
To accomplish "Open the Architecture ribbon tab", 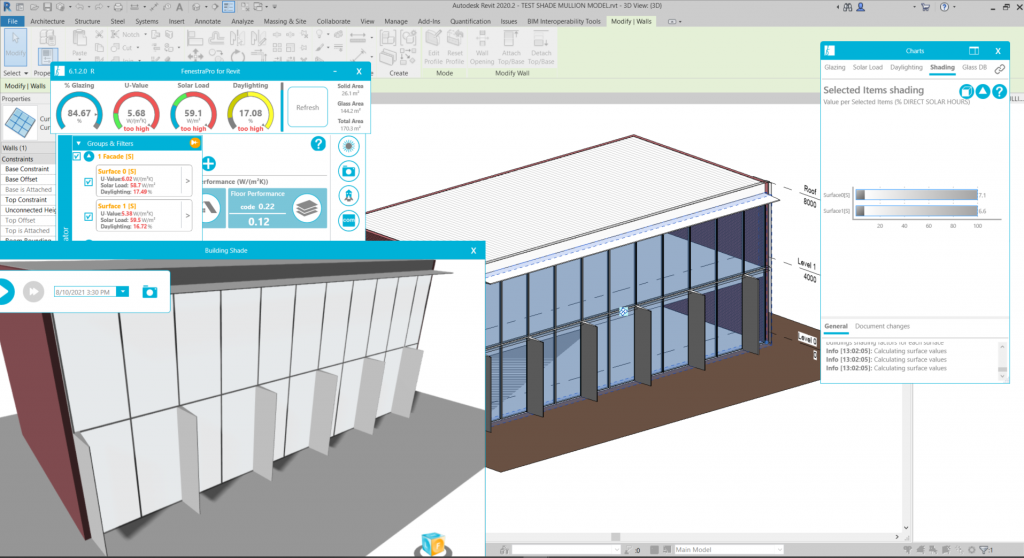I will tap(47, 22).
